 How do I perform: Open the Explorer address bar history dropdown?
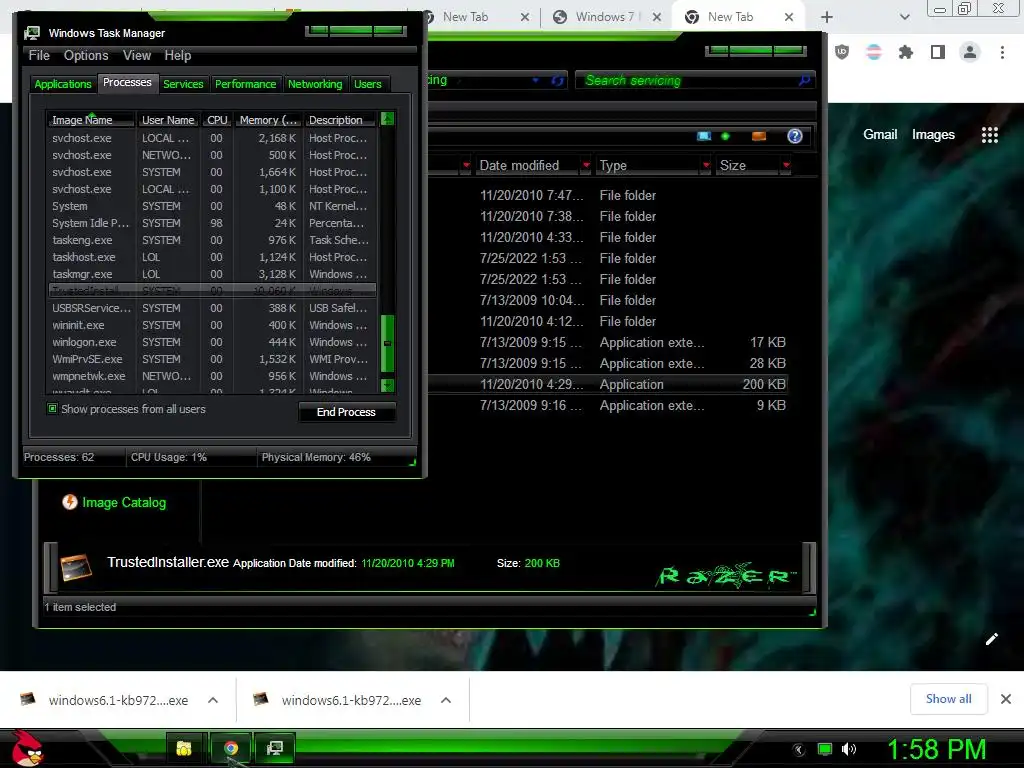(536, 80)
